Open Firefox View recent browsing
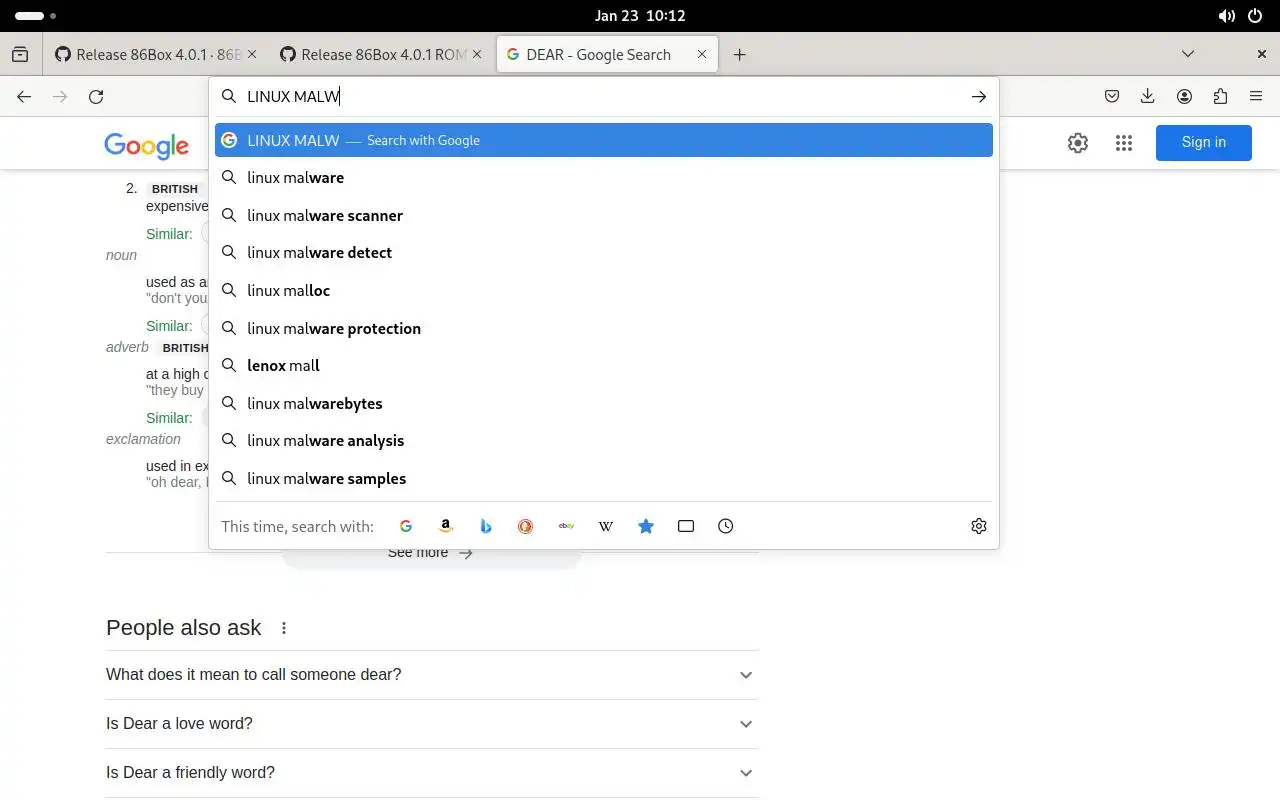The image size is (1280, 800). (x=20, y=54)
